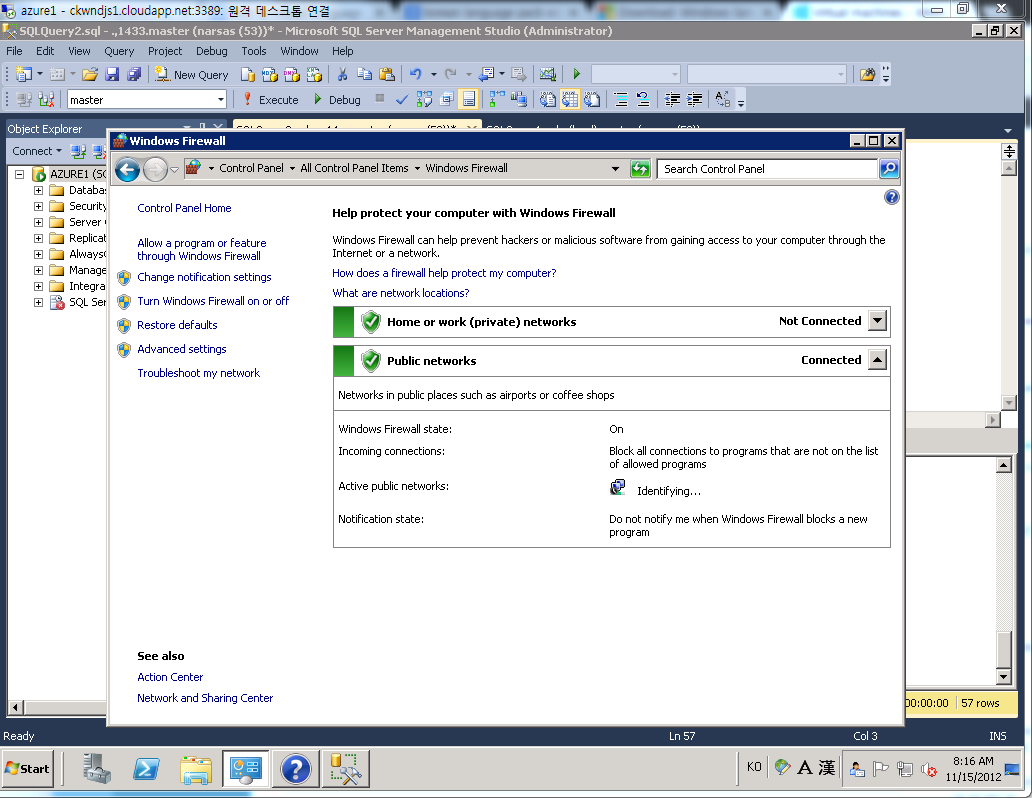Click the Specify Values for Template Parameters icon
Screen dimensions: 1032x798
coord(723,99)
